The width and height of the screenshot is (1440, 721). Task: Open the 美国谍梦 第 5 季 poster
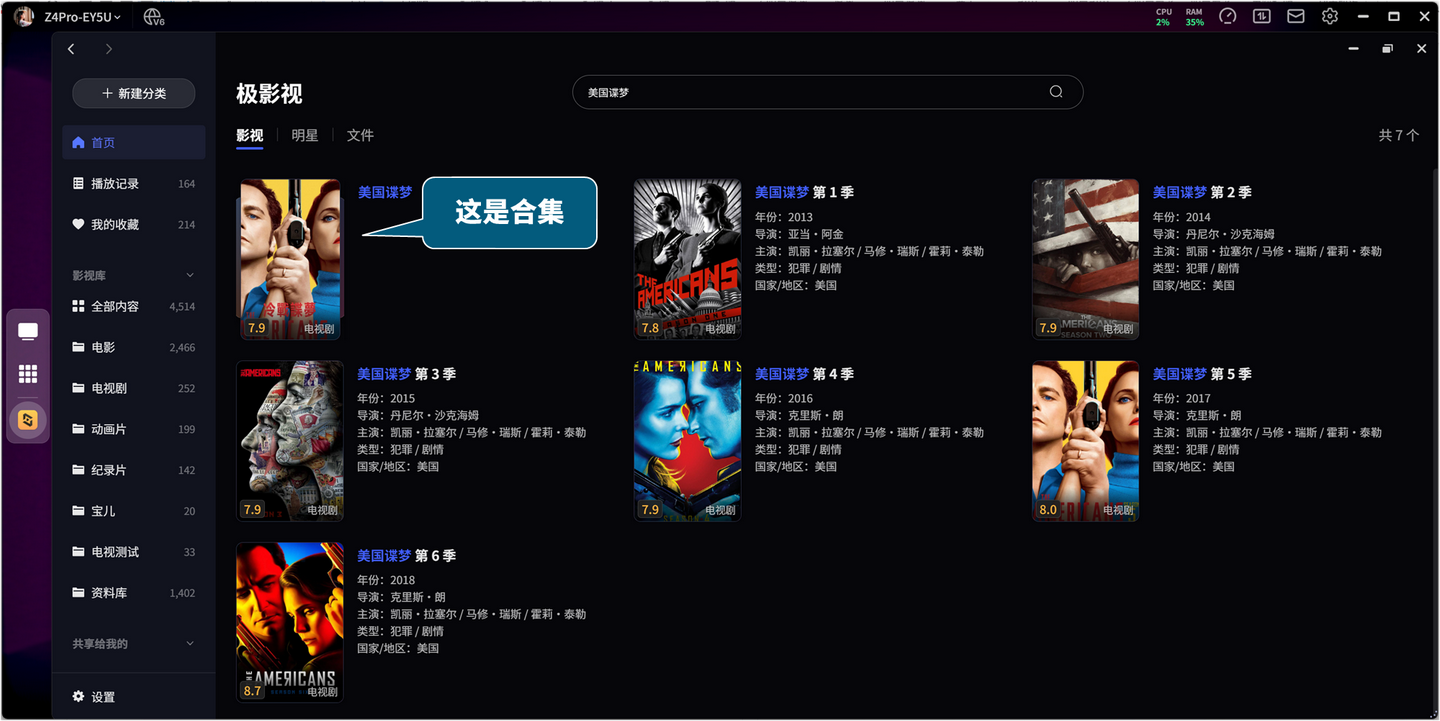[x=1086, y=441]
